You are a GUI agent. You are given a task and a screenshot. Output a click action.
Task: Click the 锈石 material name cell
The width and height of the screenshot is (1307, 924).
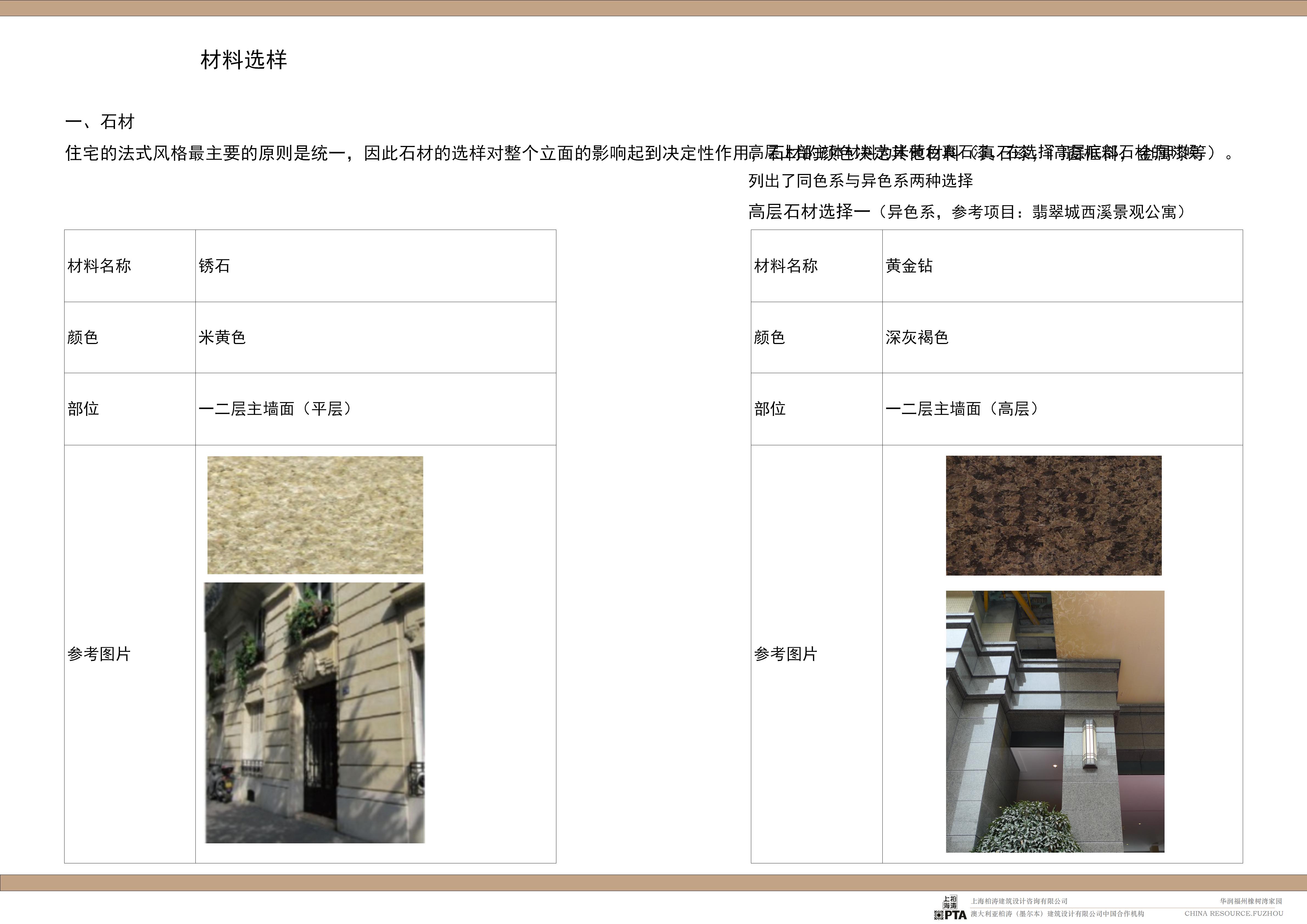click(215, 266)
